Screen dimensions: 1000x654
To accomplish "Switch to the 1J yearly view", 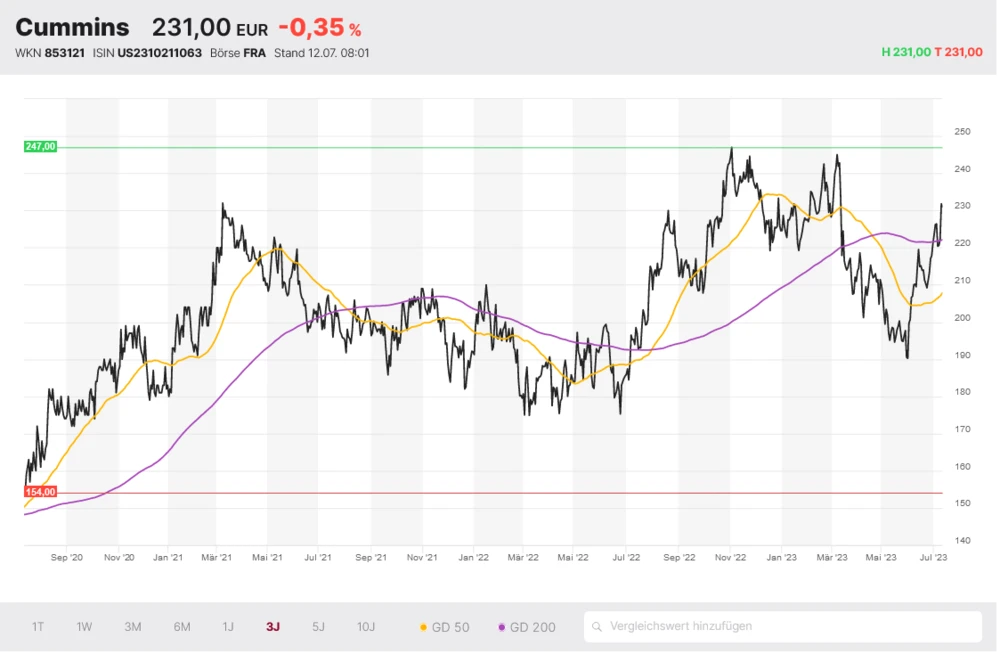I will pyautogui.click(x=228, y=627).
